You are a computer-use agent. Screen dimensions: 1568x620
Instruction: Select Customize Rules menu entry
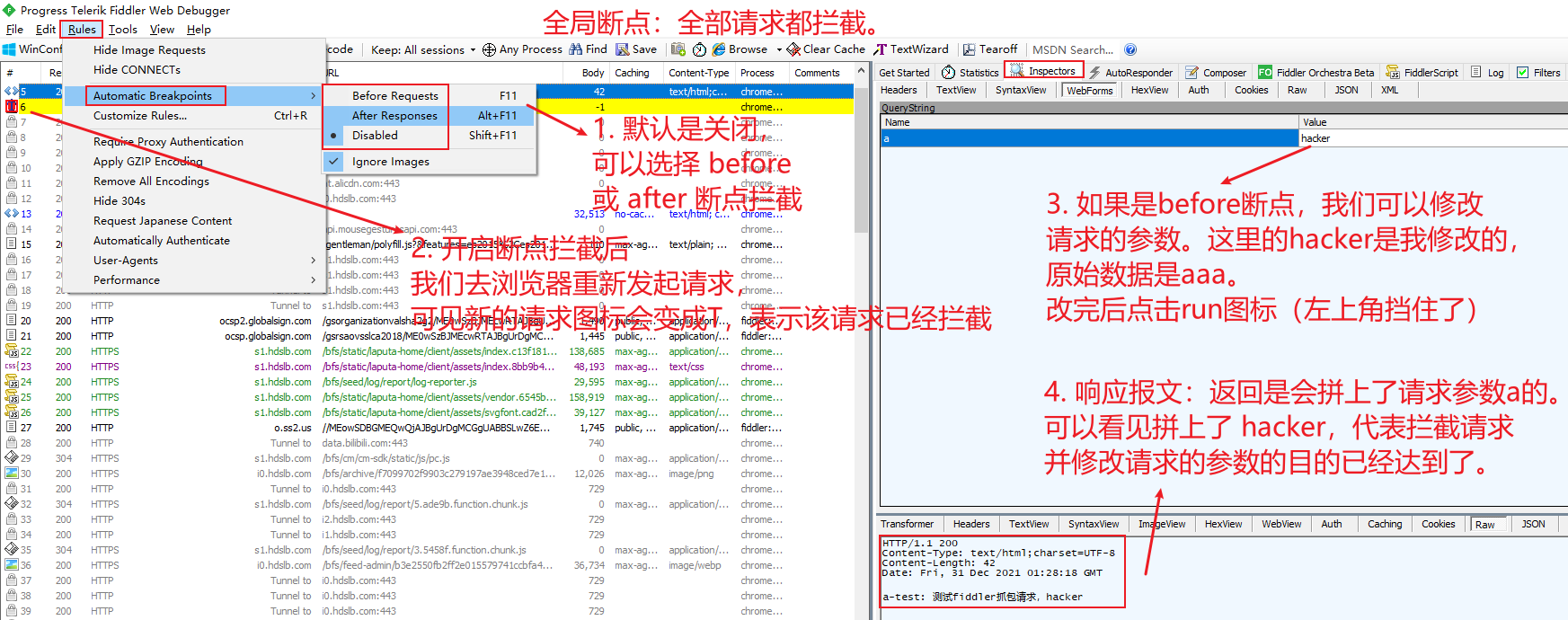pyautogui.click(x=140, y=116)
